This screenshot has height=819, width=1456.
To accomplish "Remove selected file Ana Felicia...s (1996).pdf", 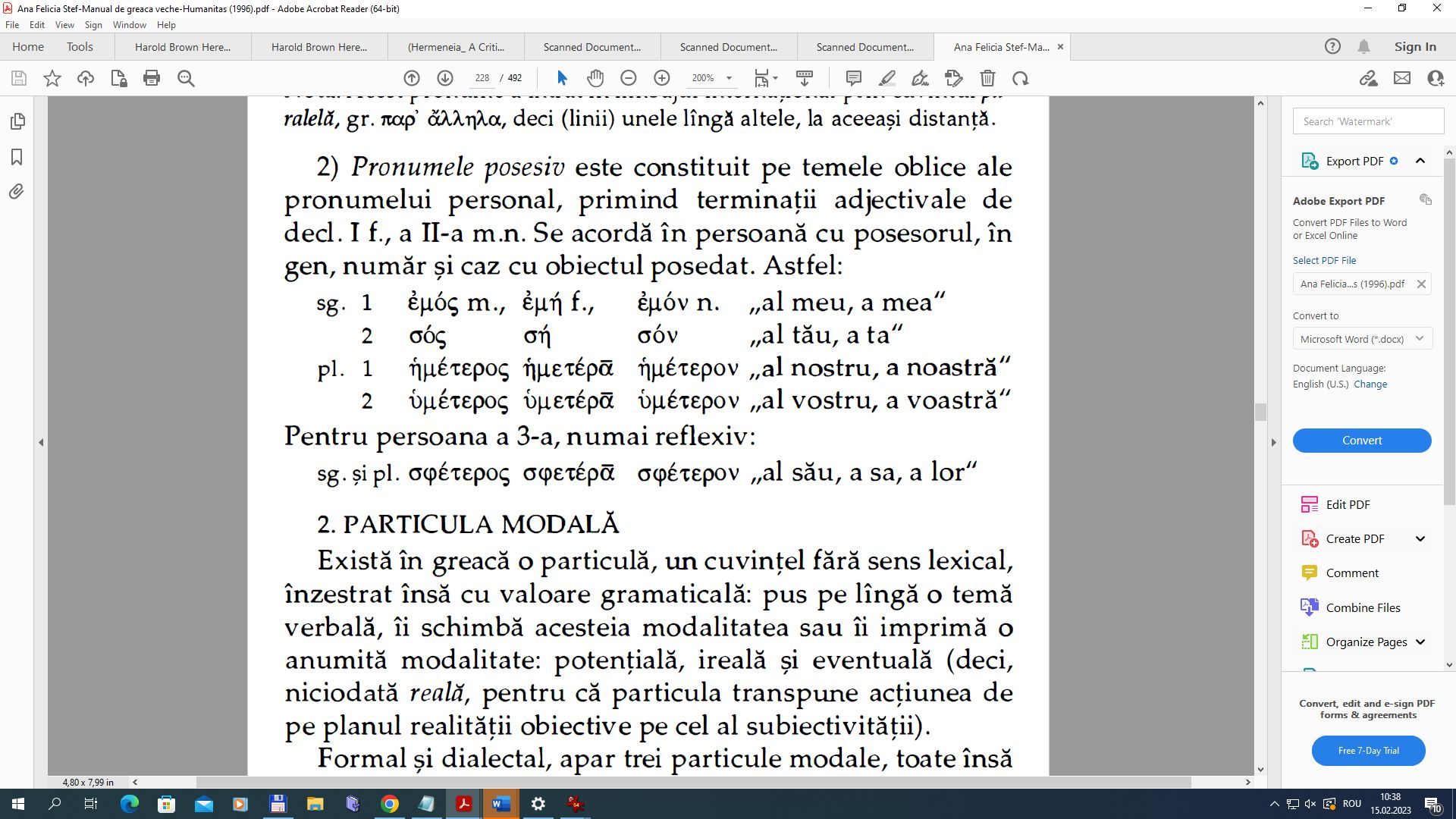I will (1421, 284).
